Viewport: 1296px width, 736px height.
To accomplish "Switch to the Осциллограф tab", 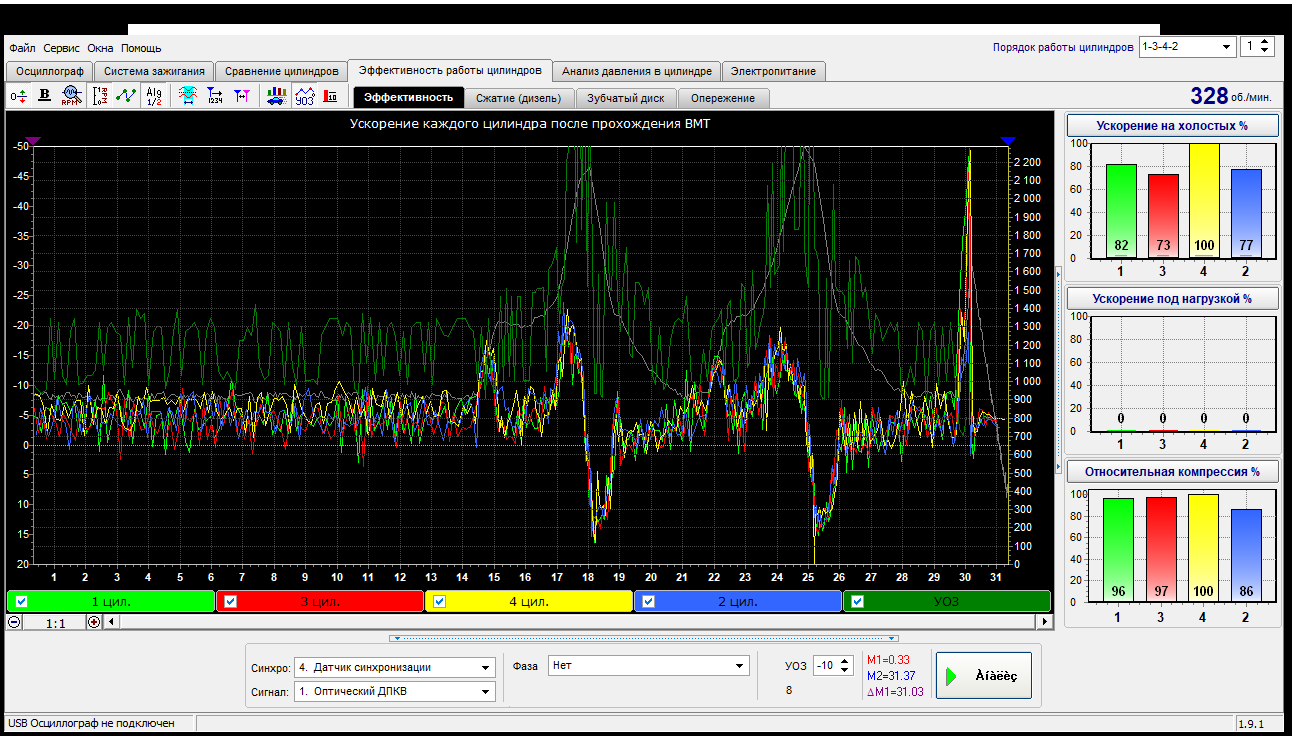I will 49,71.
